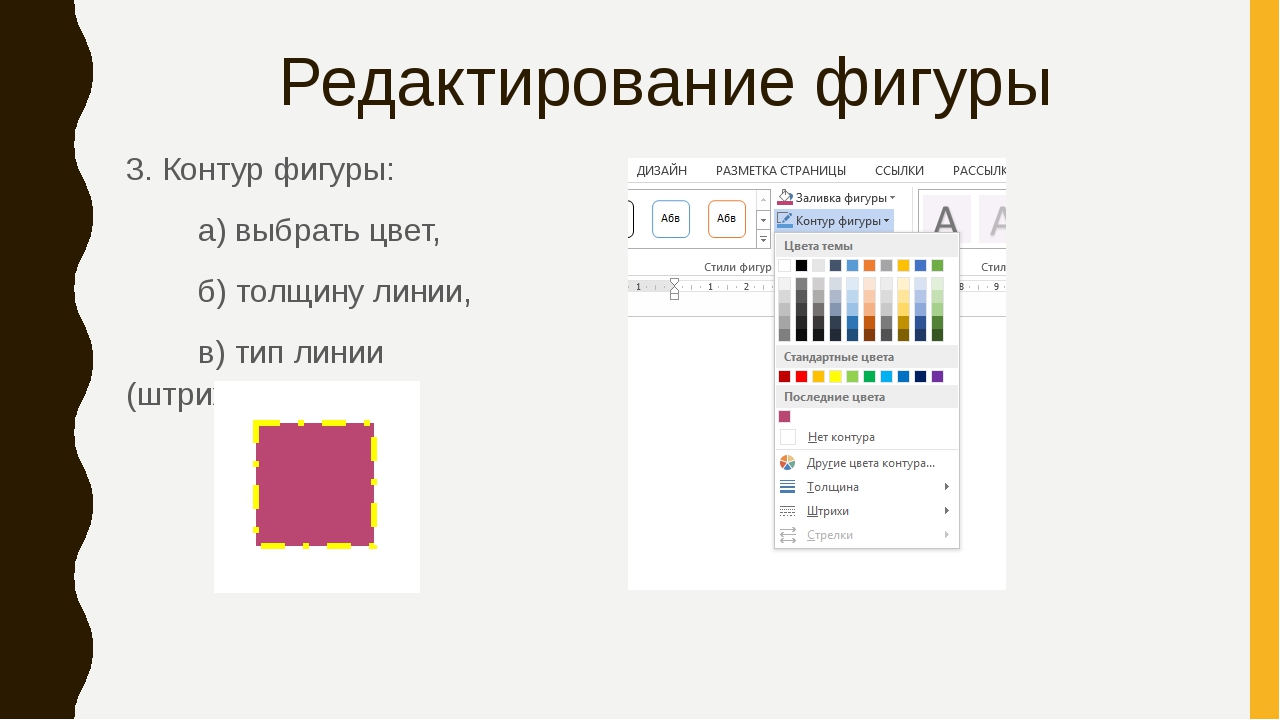The image size is (1280, 720).
Task: Pick the dark blue-gray theme color swatch
Action: (x=836, y=265)
